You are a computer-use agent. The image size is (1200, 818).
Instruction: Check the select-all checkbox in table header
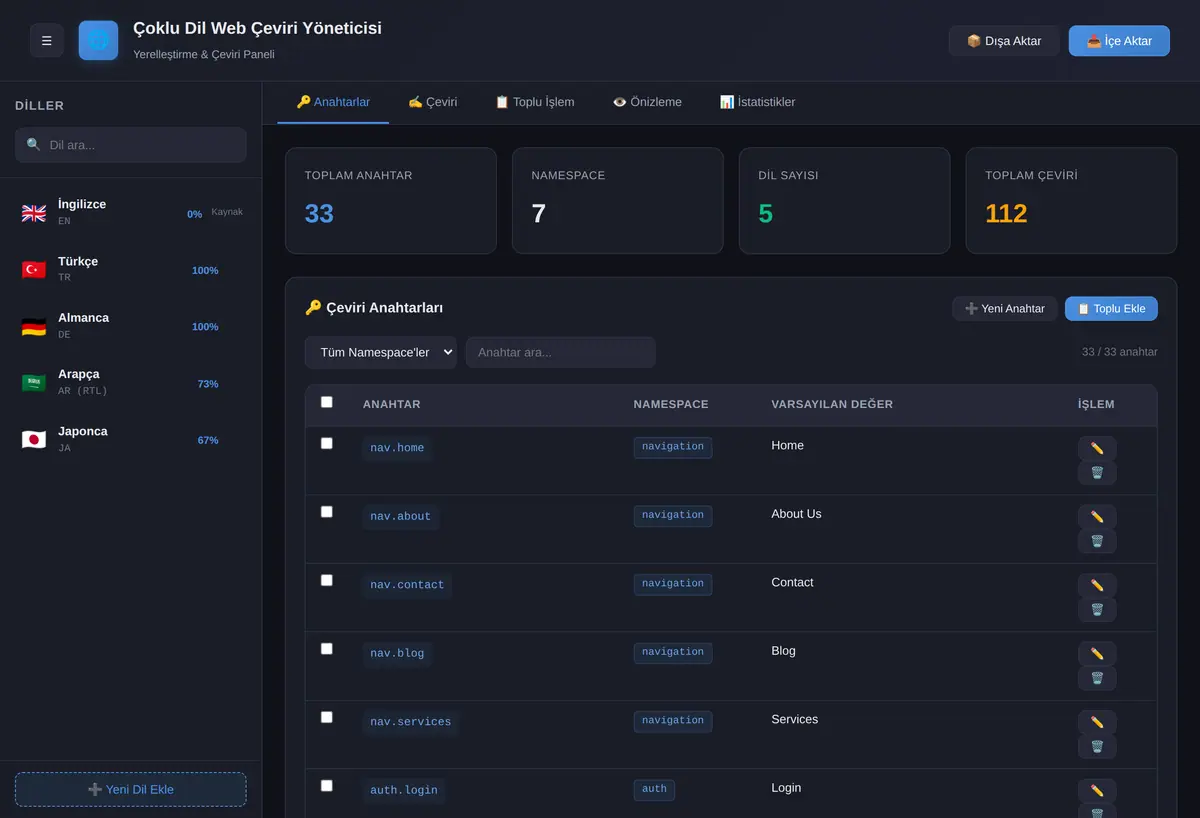coord(326,402)
